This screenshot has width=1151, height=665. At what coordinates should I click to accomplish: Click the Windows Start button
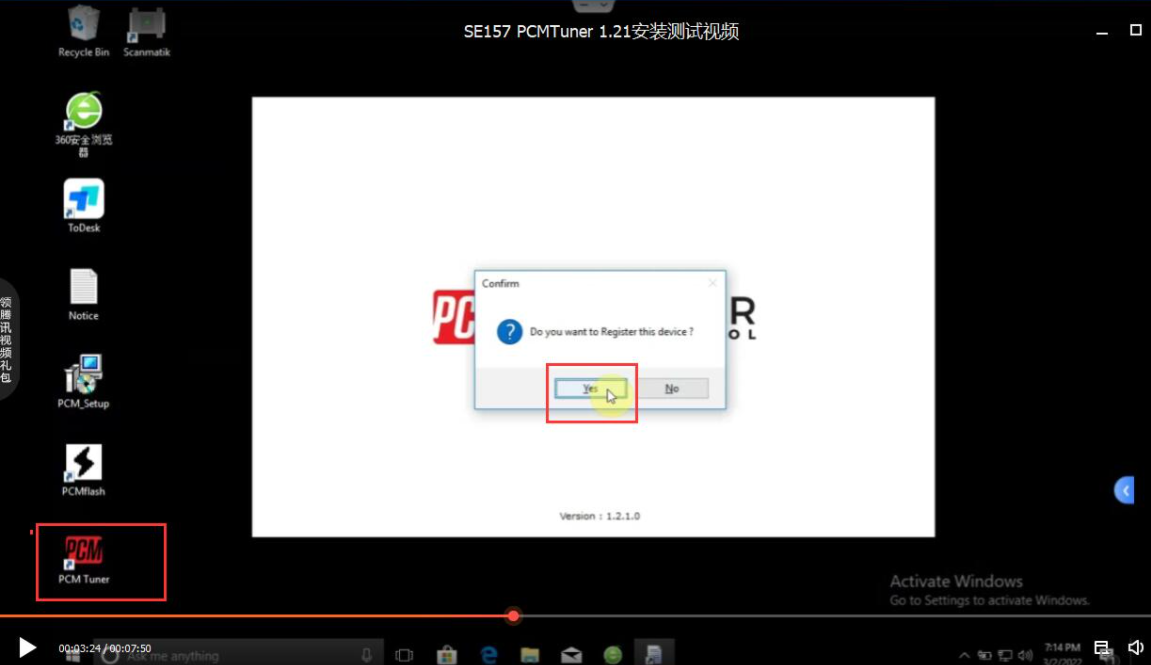click(x=72, y=655)
